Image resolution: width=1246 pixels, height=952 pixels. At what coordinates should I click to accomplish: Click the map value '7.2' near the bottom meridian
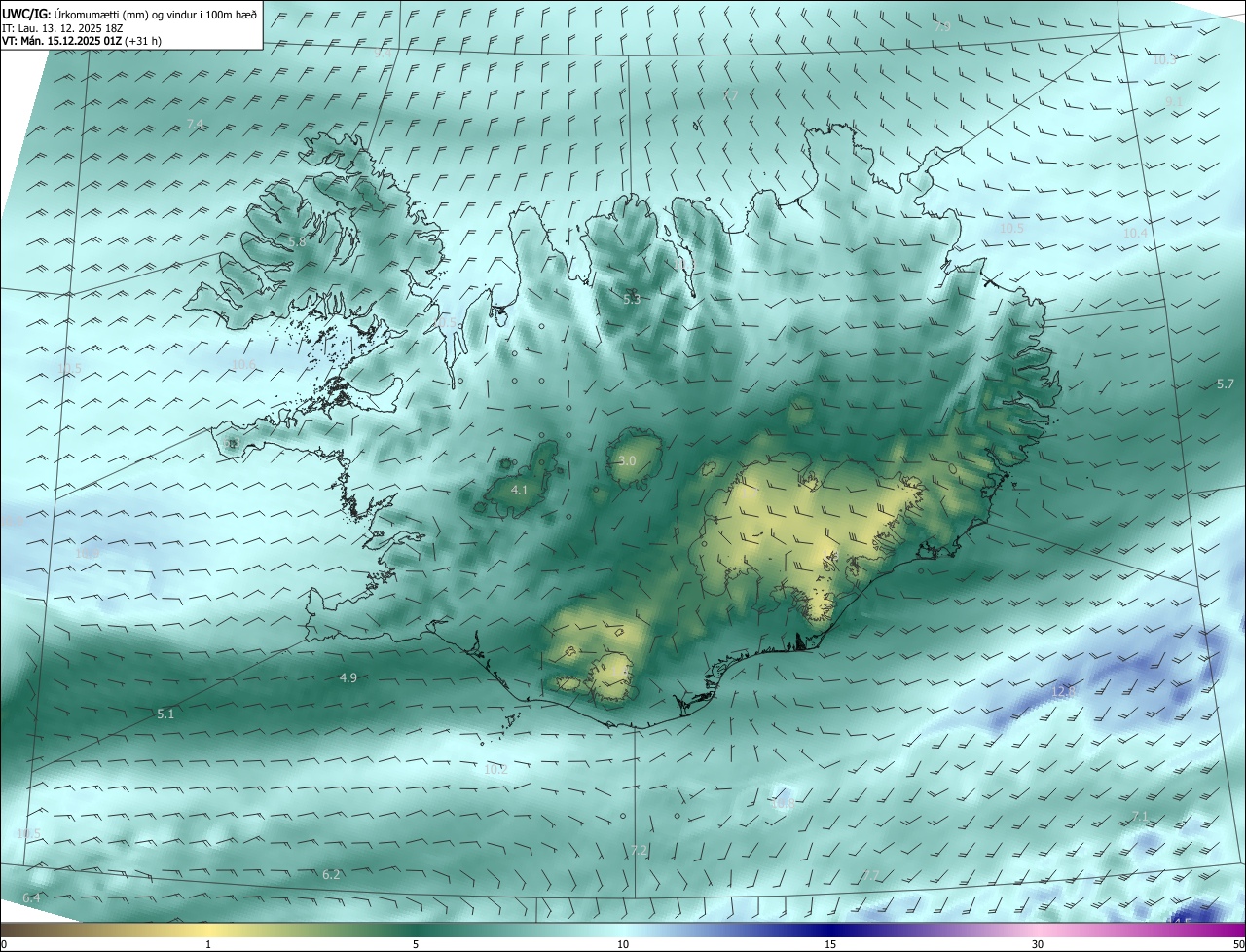[639, 850]
